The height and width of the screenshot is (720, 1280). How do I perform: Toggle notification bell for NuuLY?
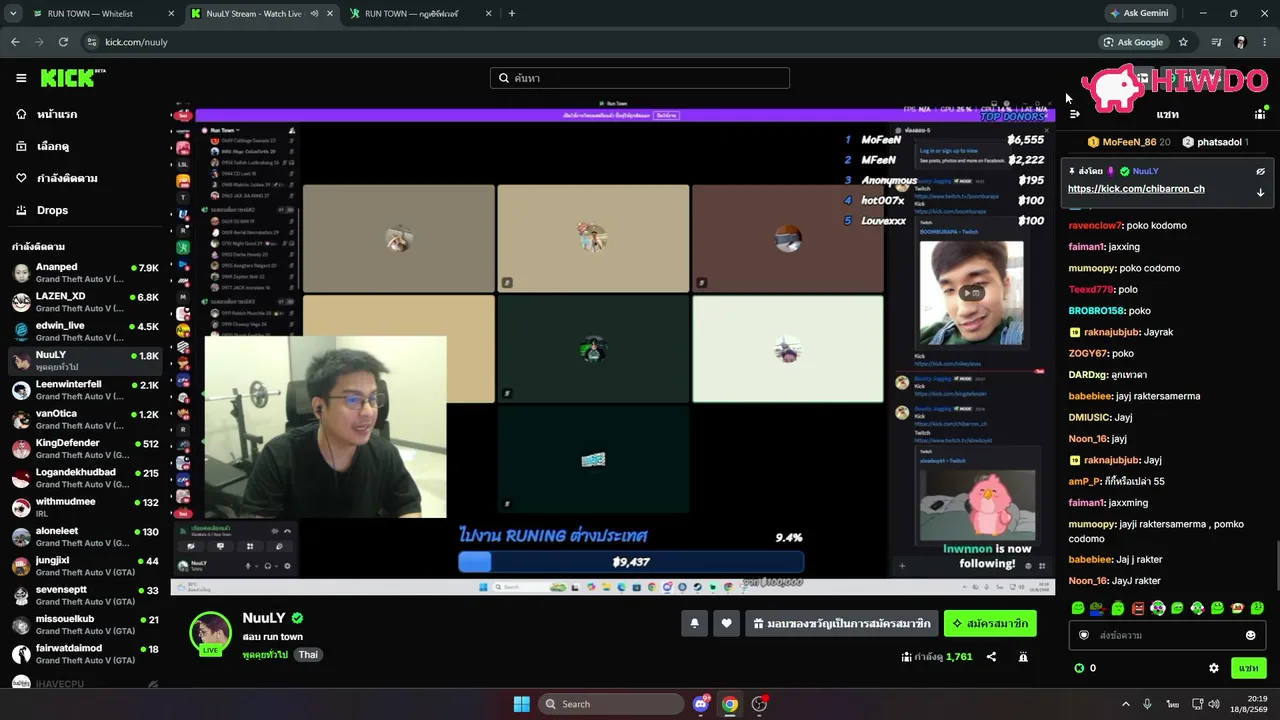tap(695, 623)
